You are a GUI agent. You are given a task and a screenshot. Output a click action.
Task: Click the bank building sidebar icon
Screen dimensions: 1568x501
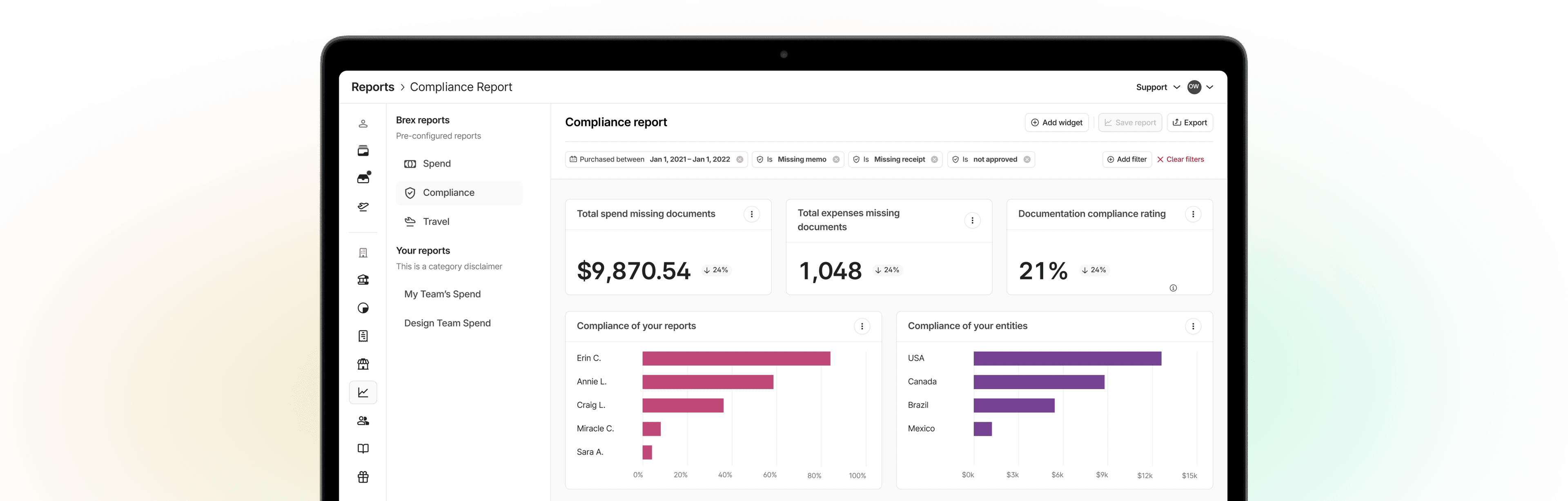click(363, 280)
